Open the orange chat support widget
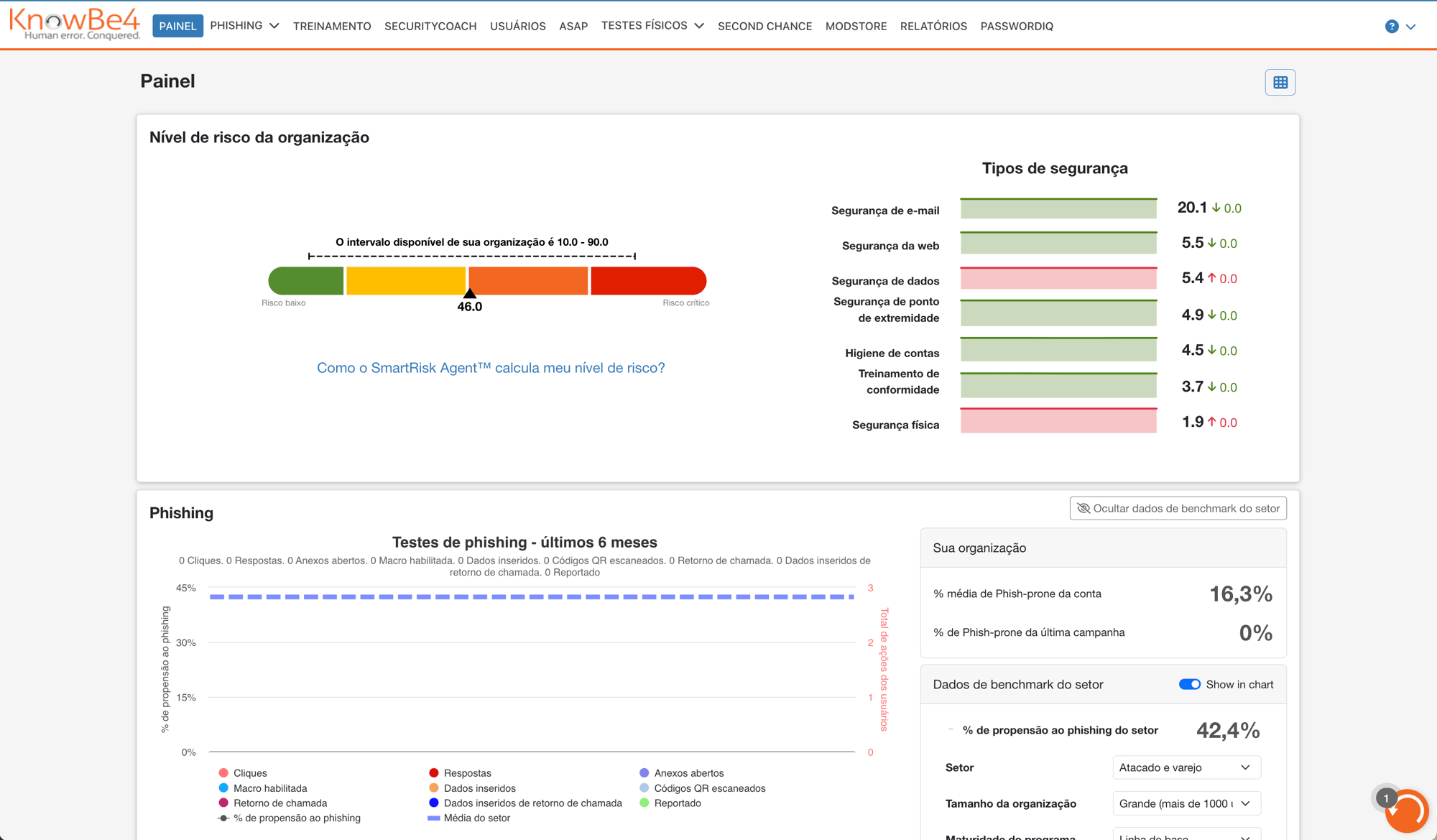The image size is (1437, 840). 1406,811
